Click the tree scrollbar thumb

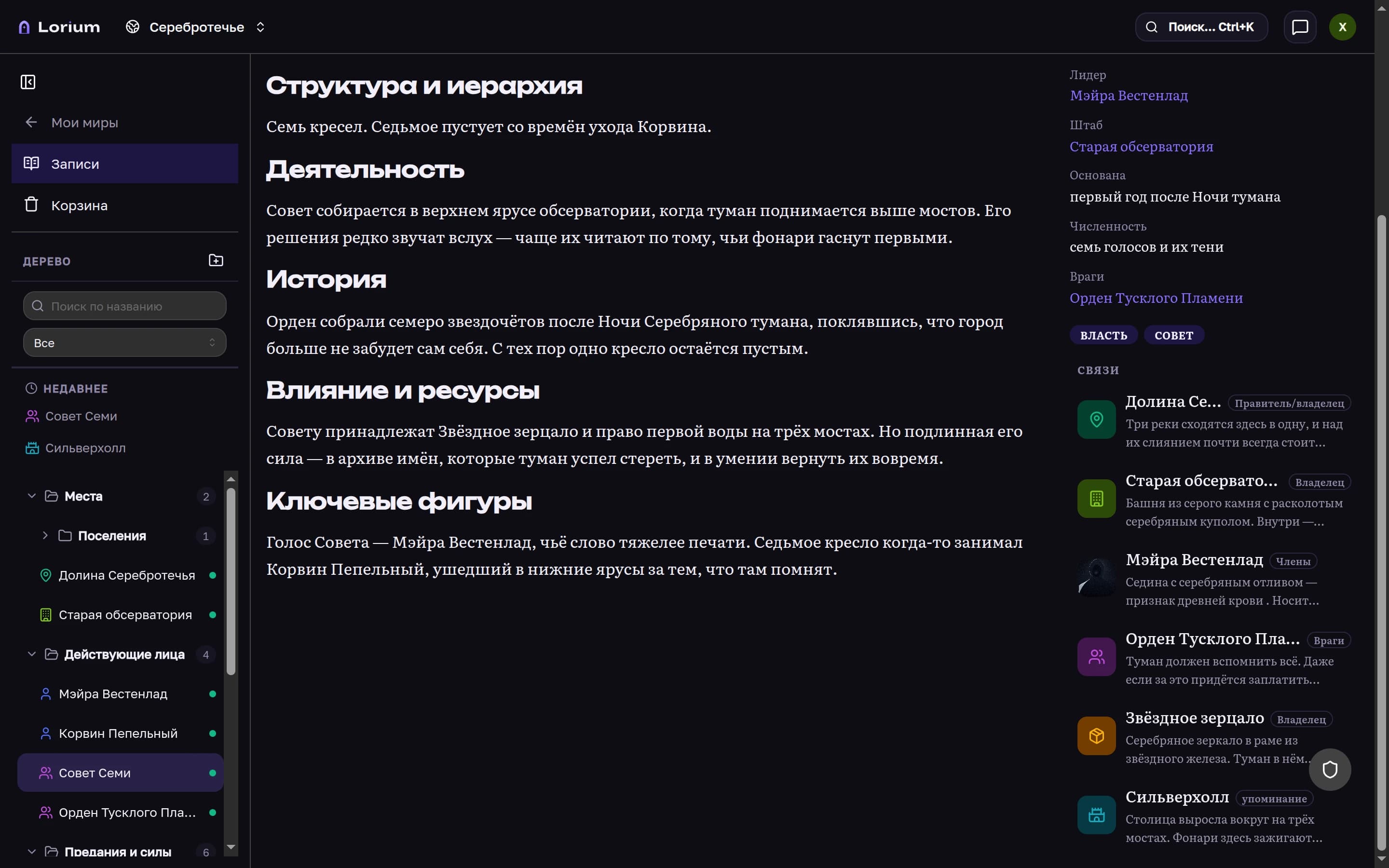pyautogui.click(x=231, y=581)
